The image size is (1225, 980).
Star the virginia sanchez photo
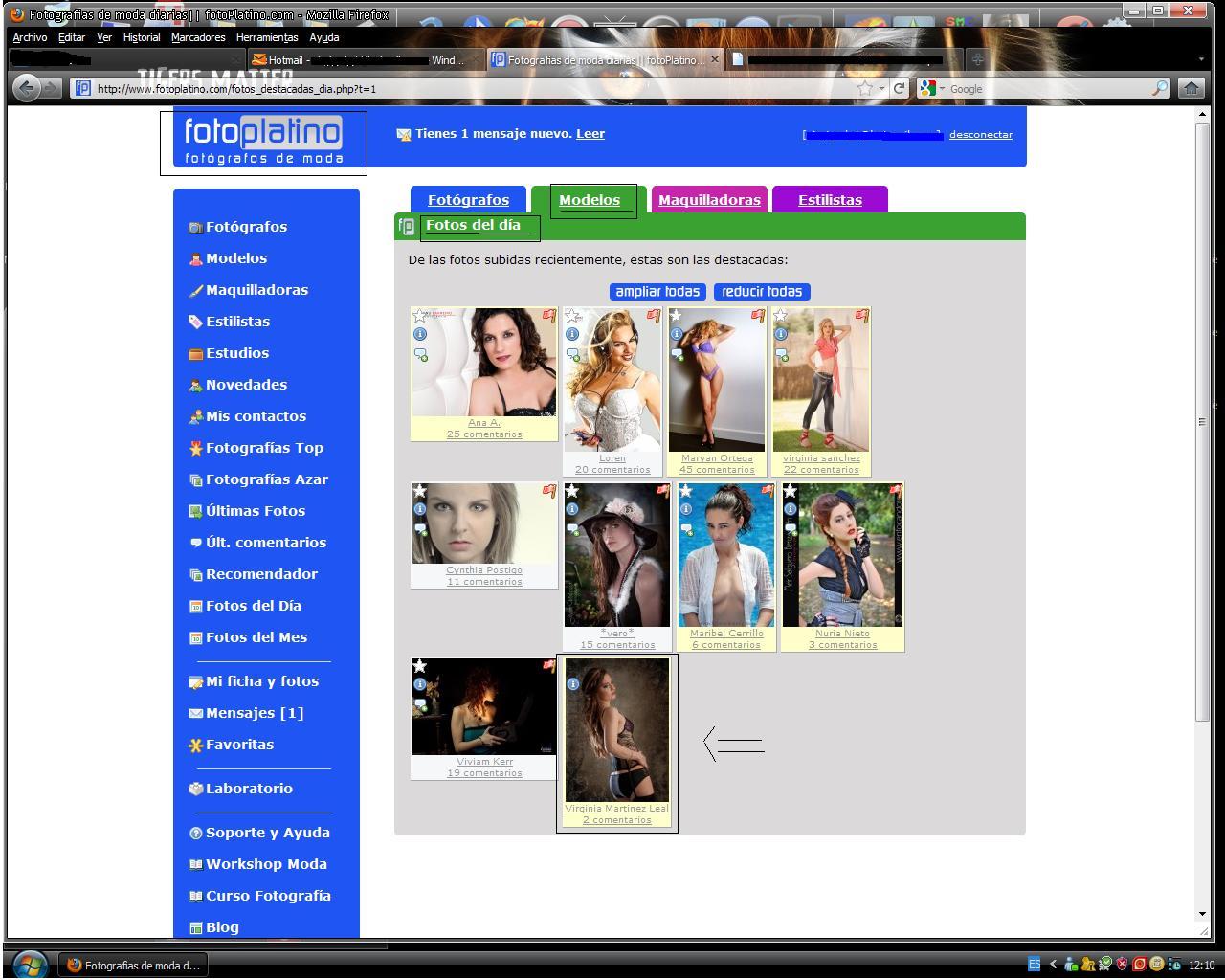781,316
